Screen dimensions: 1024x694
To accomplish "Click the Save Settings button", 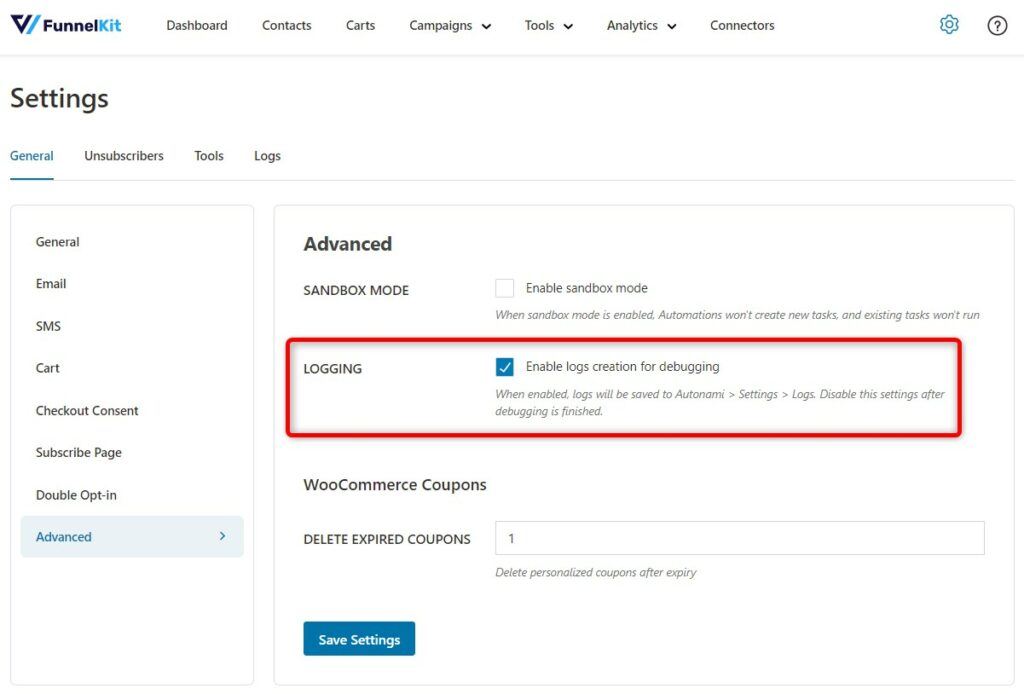I will pos(359,639).
